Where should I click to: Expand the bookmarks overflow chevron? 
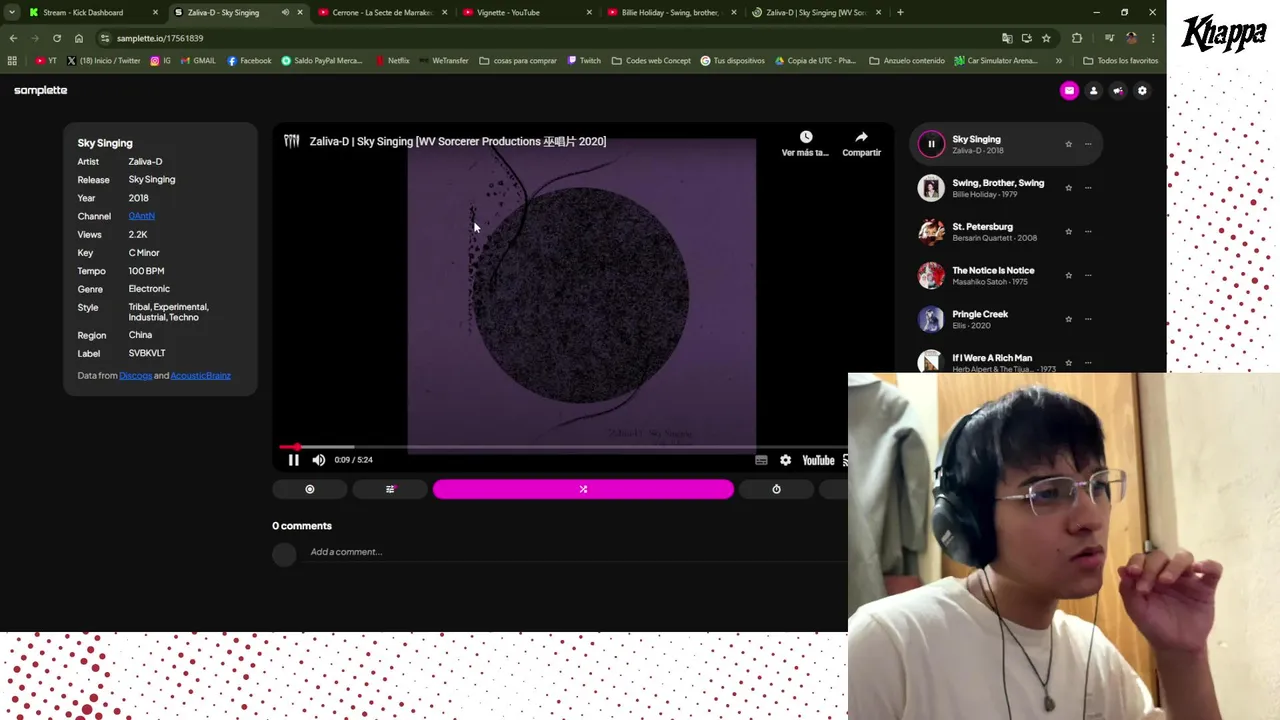click(1059, 61)
